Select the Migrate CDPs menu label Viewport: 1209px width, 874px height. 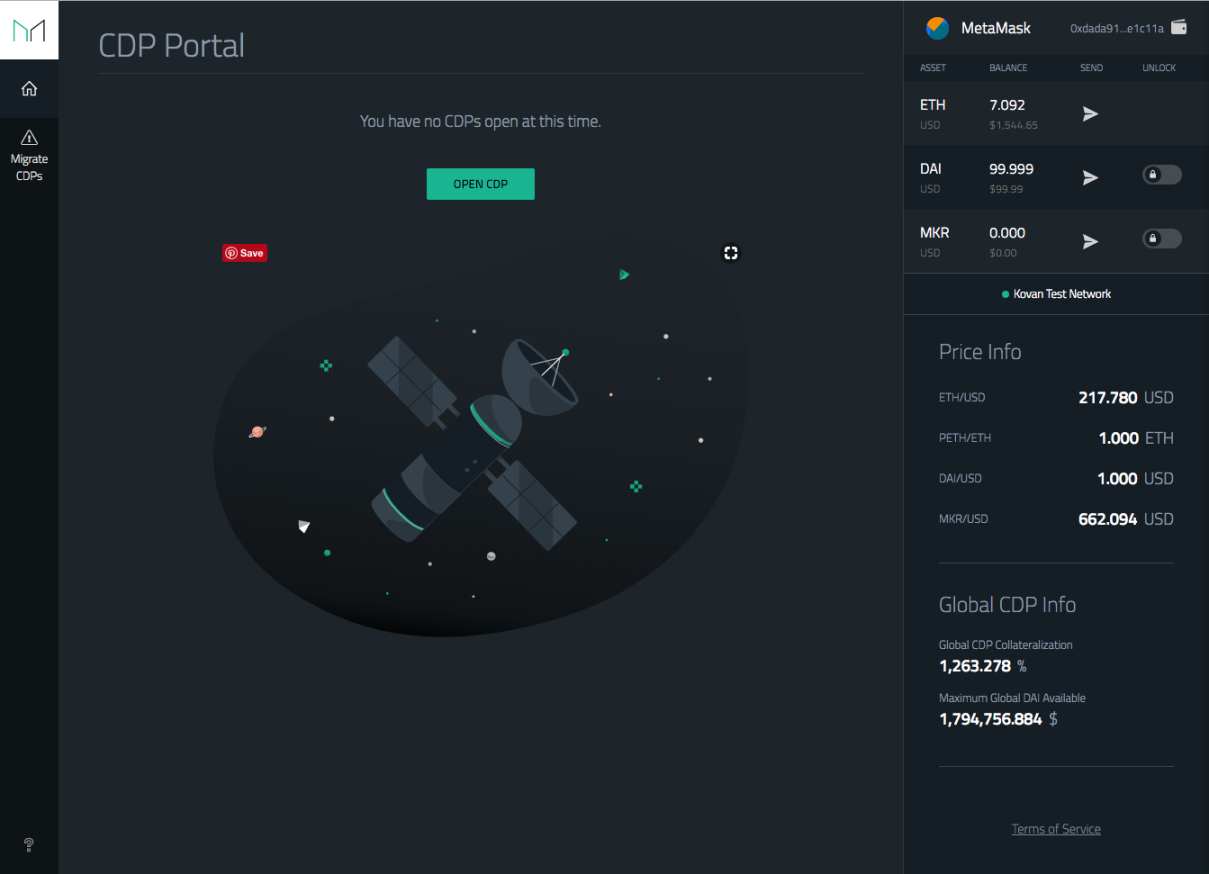tap(29, 167)
